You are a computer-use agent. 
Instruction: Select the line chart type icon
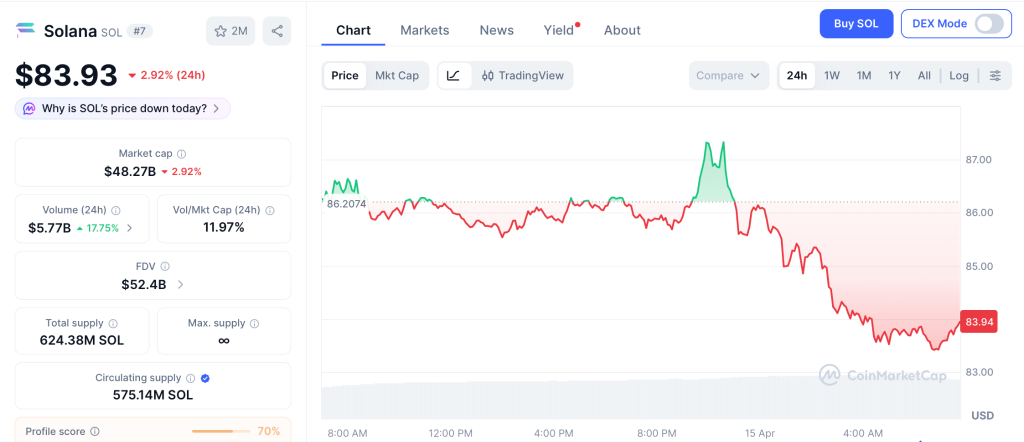tap(453, 76)
